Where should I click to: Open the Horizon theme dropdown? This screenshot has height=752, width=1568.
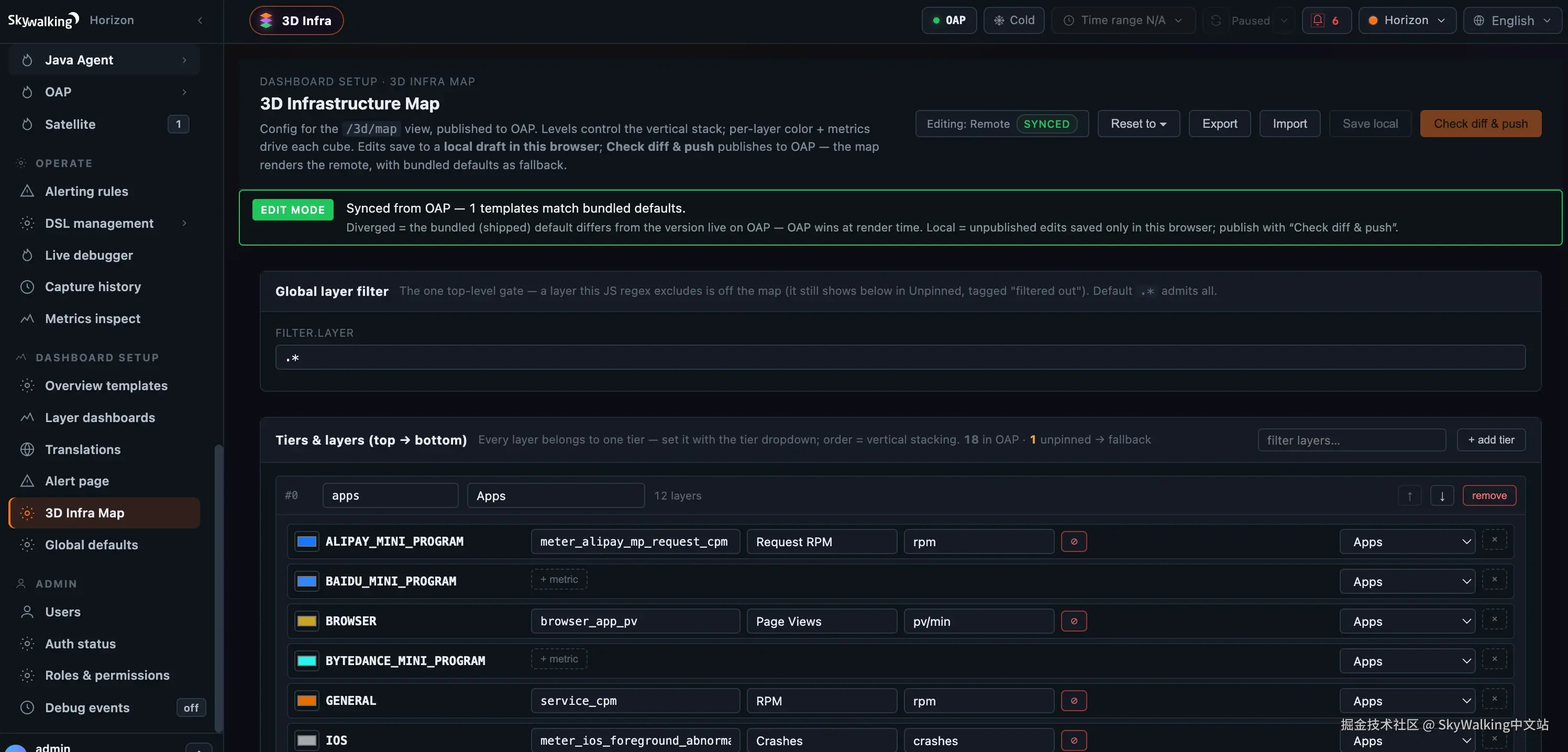[1407, 21]
